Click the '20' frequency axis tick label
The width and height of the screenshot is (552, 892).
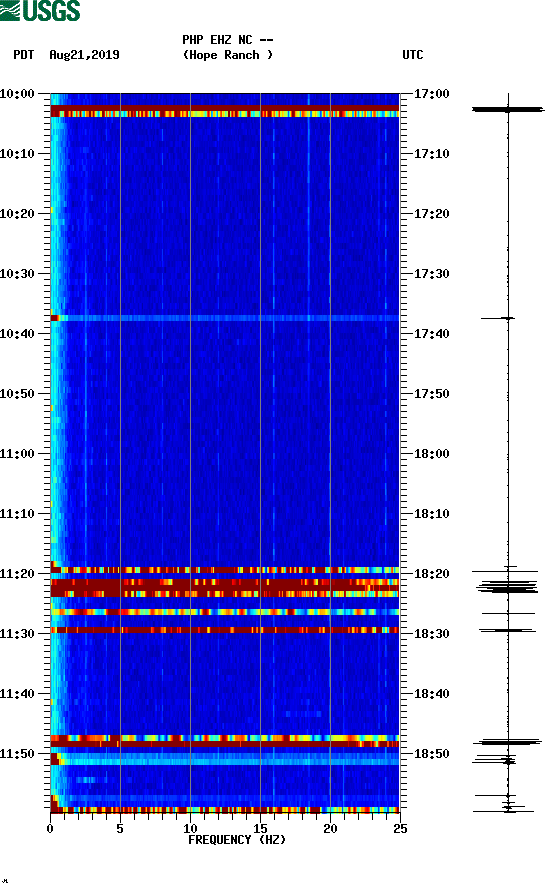[x=330, y=828]
